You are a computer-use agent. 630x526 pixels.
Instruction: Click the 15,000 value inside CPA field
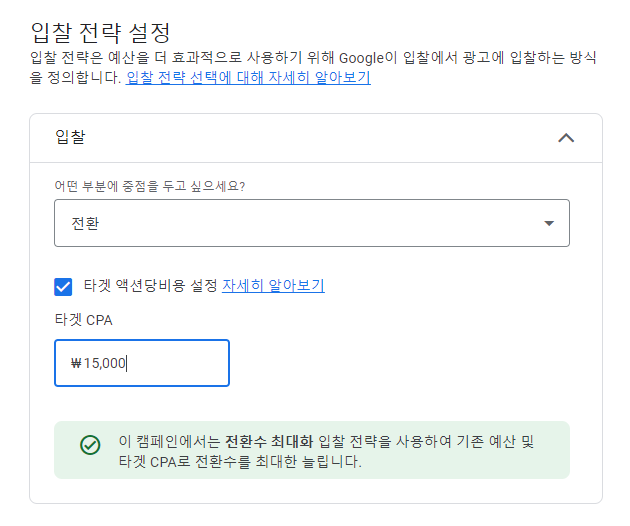104,363
